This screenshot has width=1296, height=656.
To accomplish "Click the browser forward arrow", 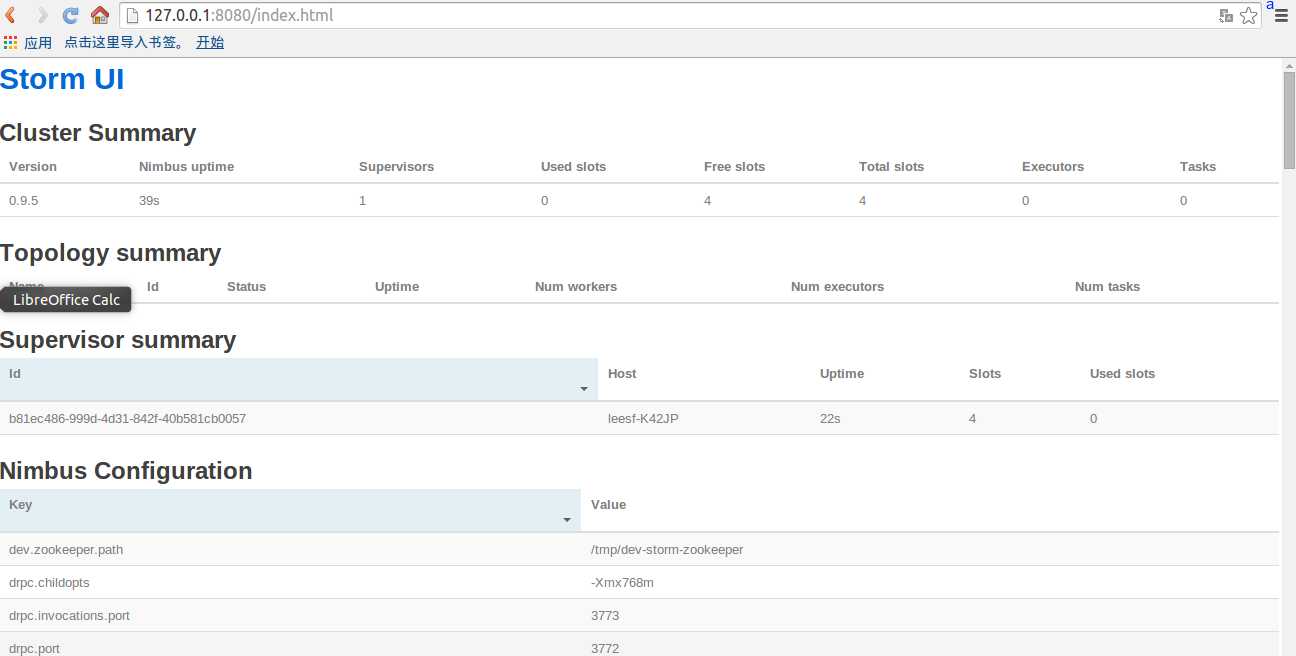I will pyautogui.click(x=41, y=15).
